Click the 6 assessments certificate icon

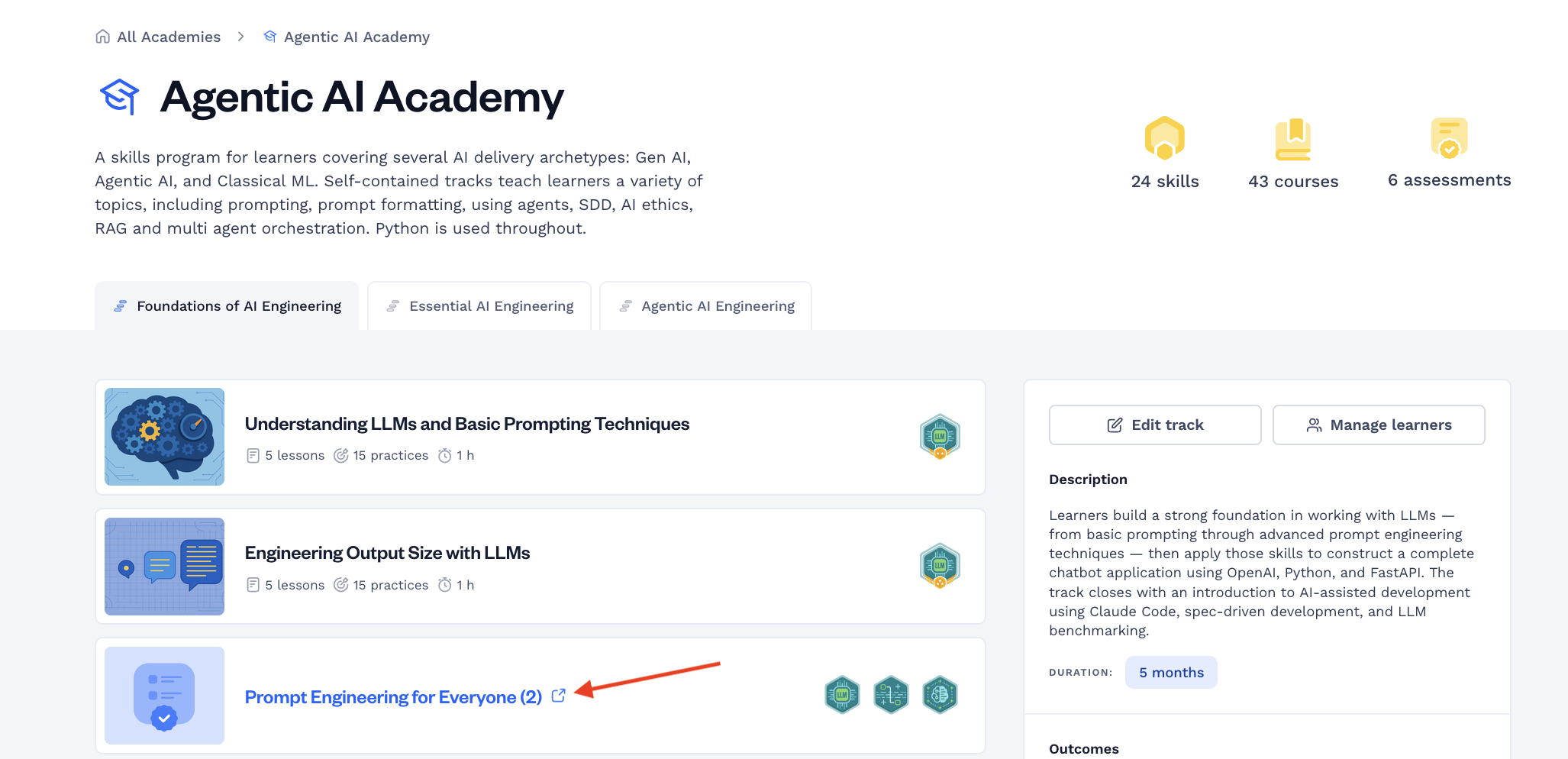click(1449, 138)
